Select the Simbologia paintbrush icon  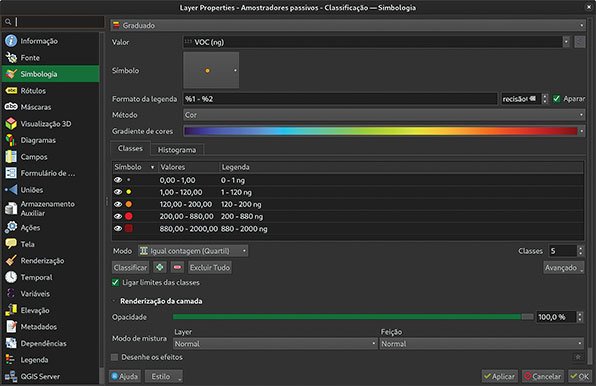[x=11, y=74]
